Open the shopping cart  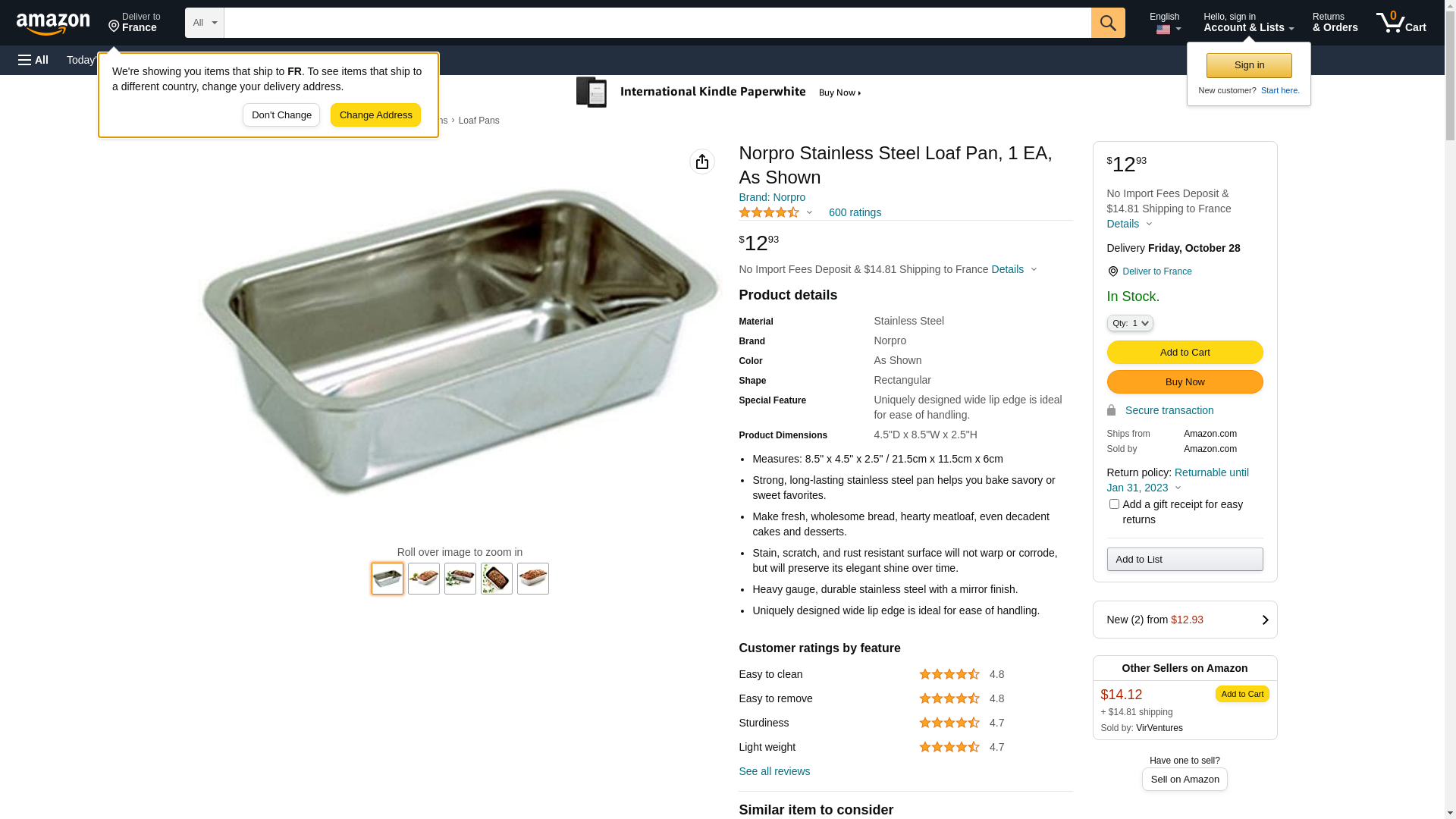click(1401, 23)
